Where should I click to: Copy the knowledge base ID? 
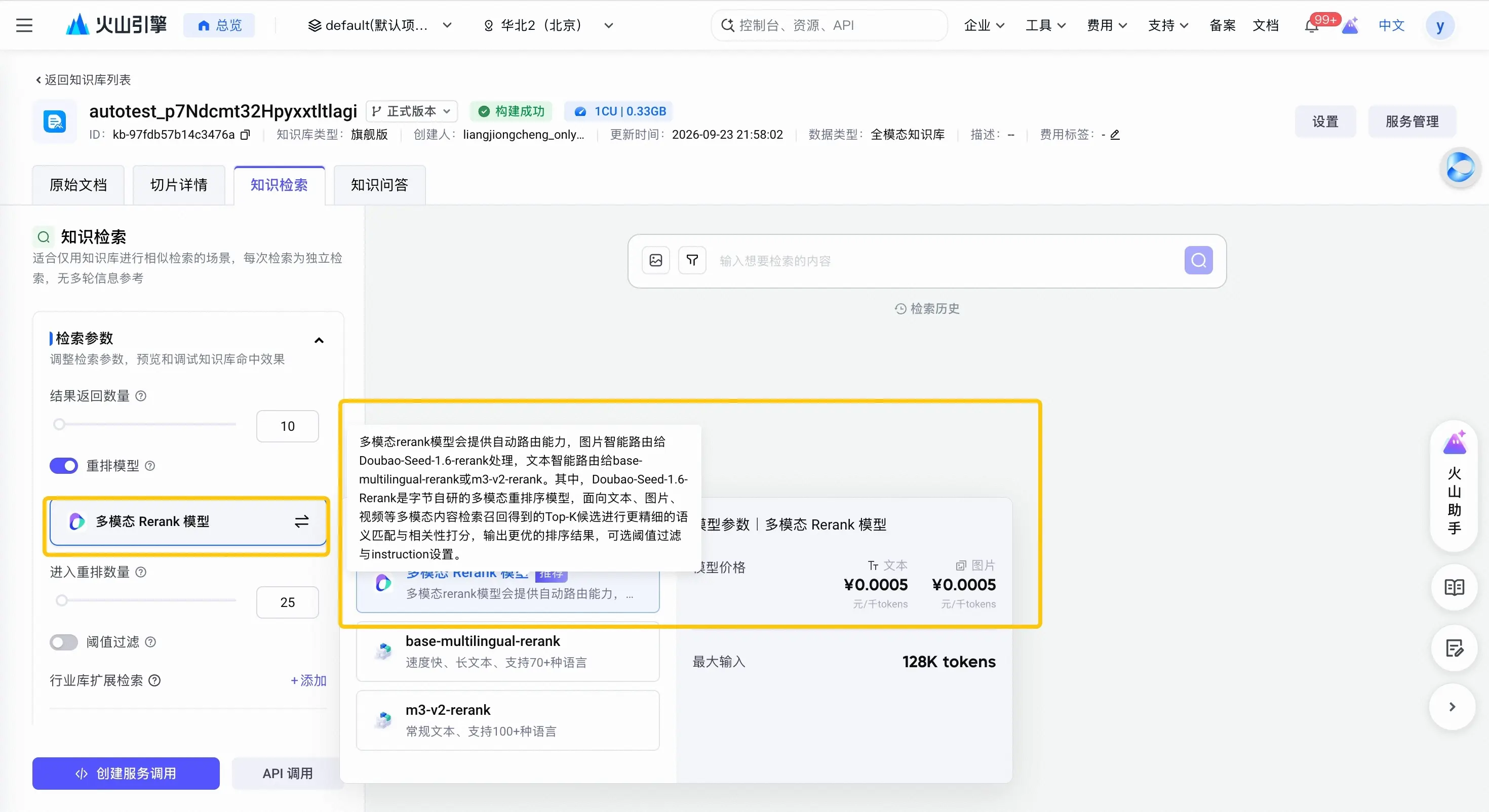[245, 135]
